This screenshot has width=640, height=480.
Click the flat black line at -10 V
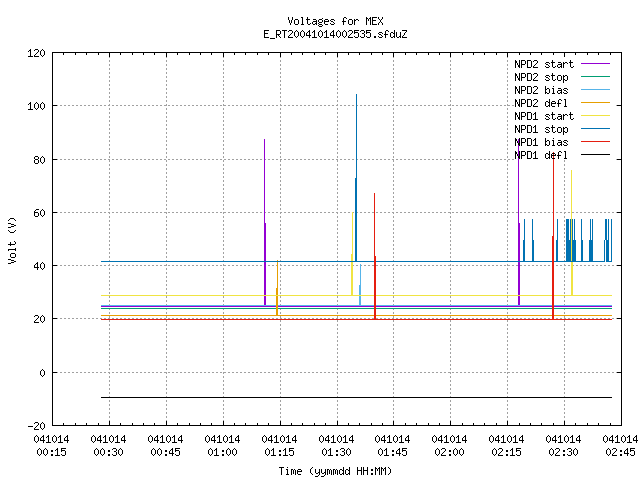pyautogui.click(x=356, y=397)
